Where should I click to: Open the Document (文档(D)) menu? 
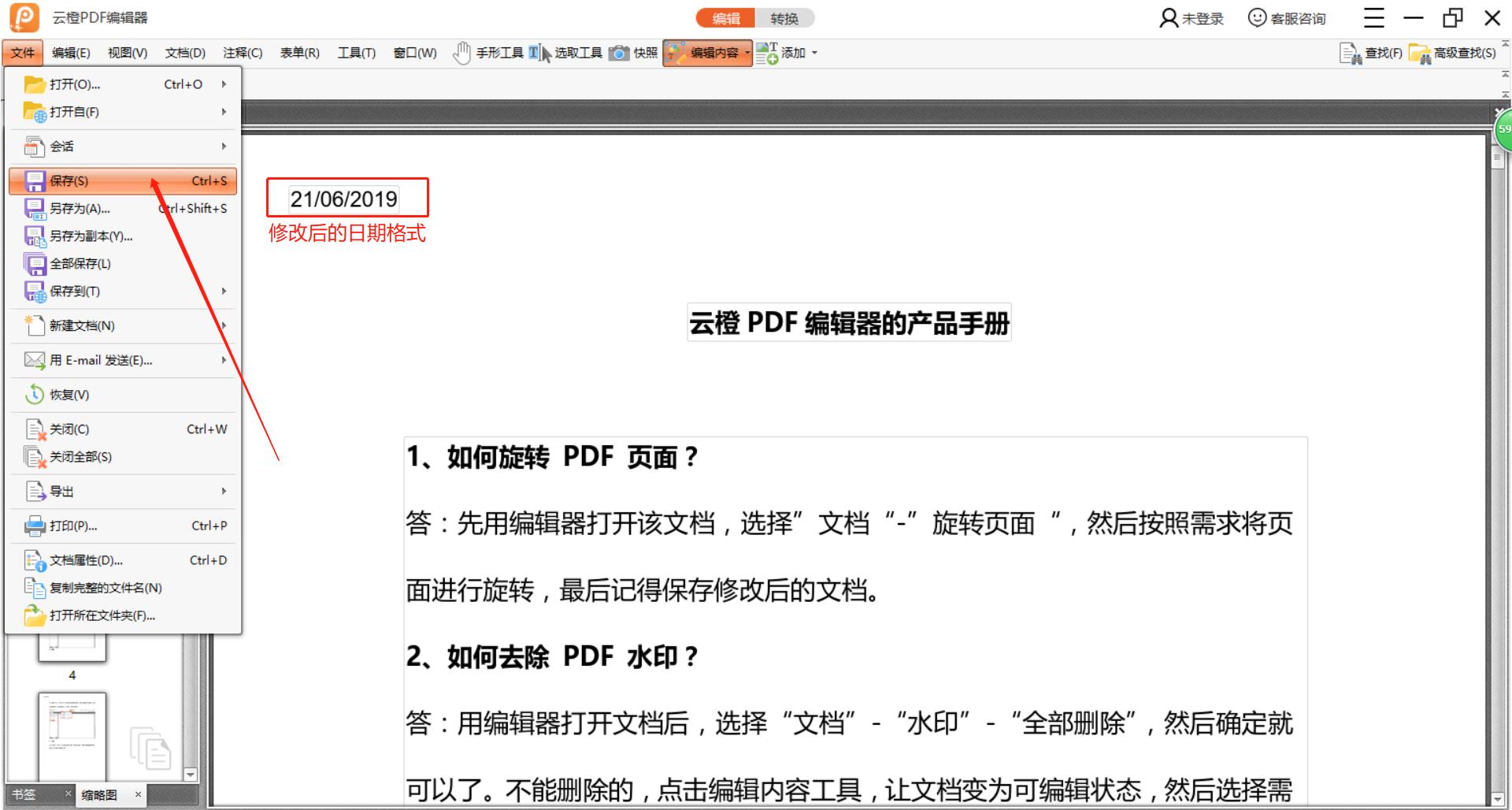tap(185, 53)
